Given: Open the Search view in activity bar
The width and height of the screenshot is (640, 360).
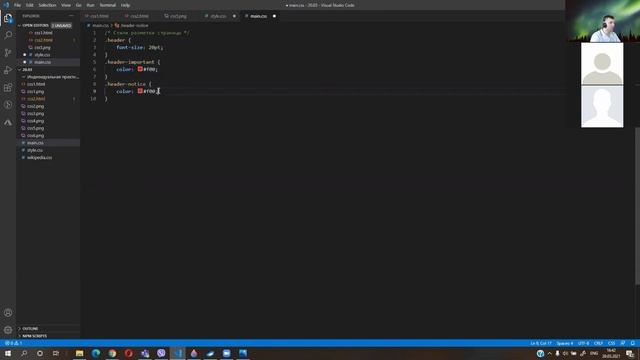Looking at the screenshot, I should pyautogui.click(x=8, y=35).
